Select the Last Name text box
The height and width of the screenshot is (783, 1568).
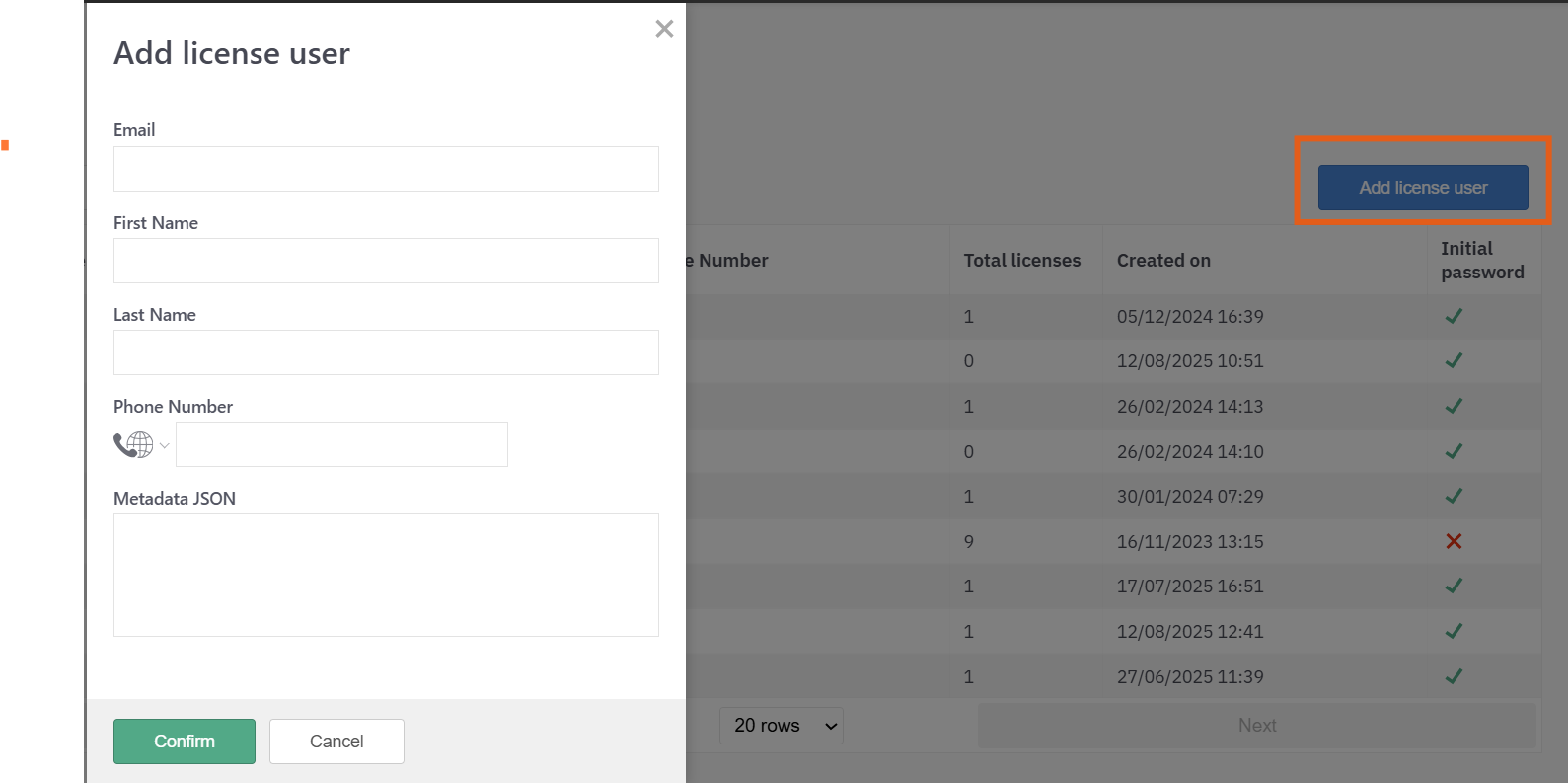386,352
